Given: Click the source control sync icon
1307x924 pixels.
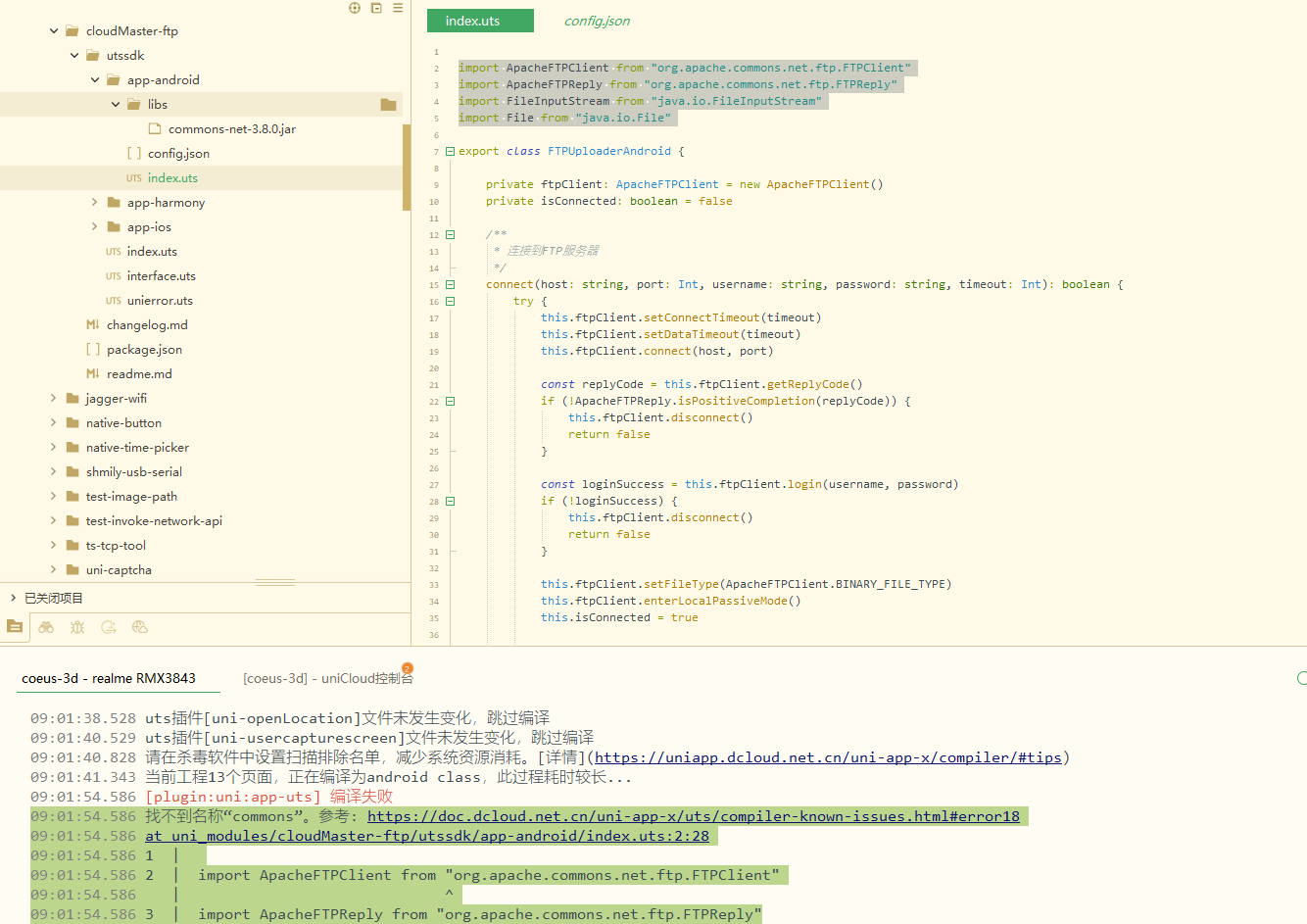Looking at the screenshot, I should click(109, 627).
